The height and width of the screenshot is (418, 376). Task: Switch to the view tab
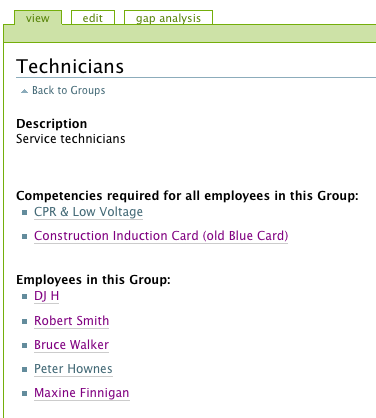(x=38, y=18)
